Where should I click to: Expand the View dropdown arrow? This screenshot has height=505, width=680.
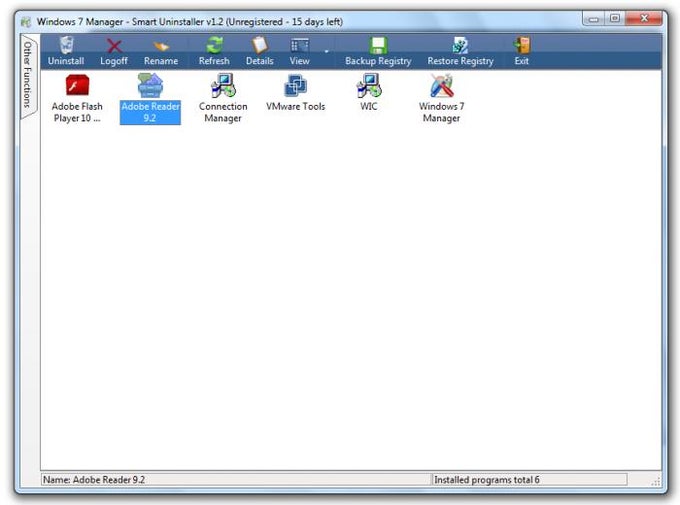point(326,52)
